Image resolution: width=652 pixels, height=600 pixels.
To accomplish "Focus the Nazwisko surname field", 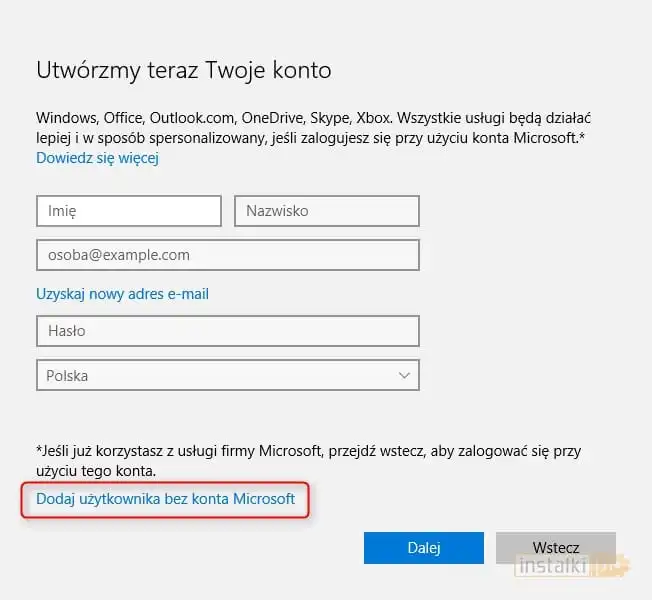I will [x=326, y=211].
